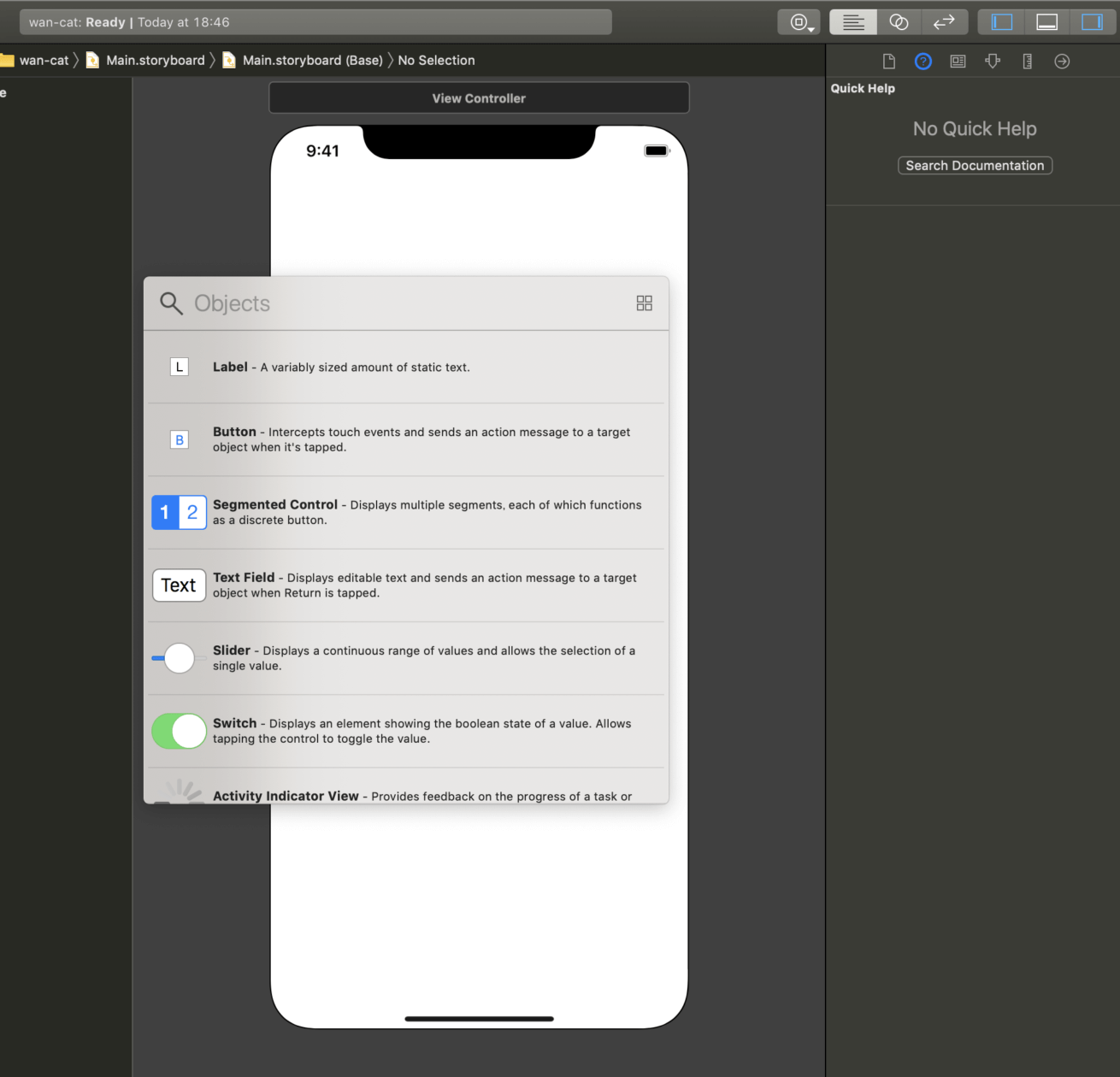Open the Identity inspector

(x=958, y=61)
